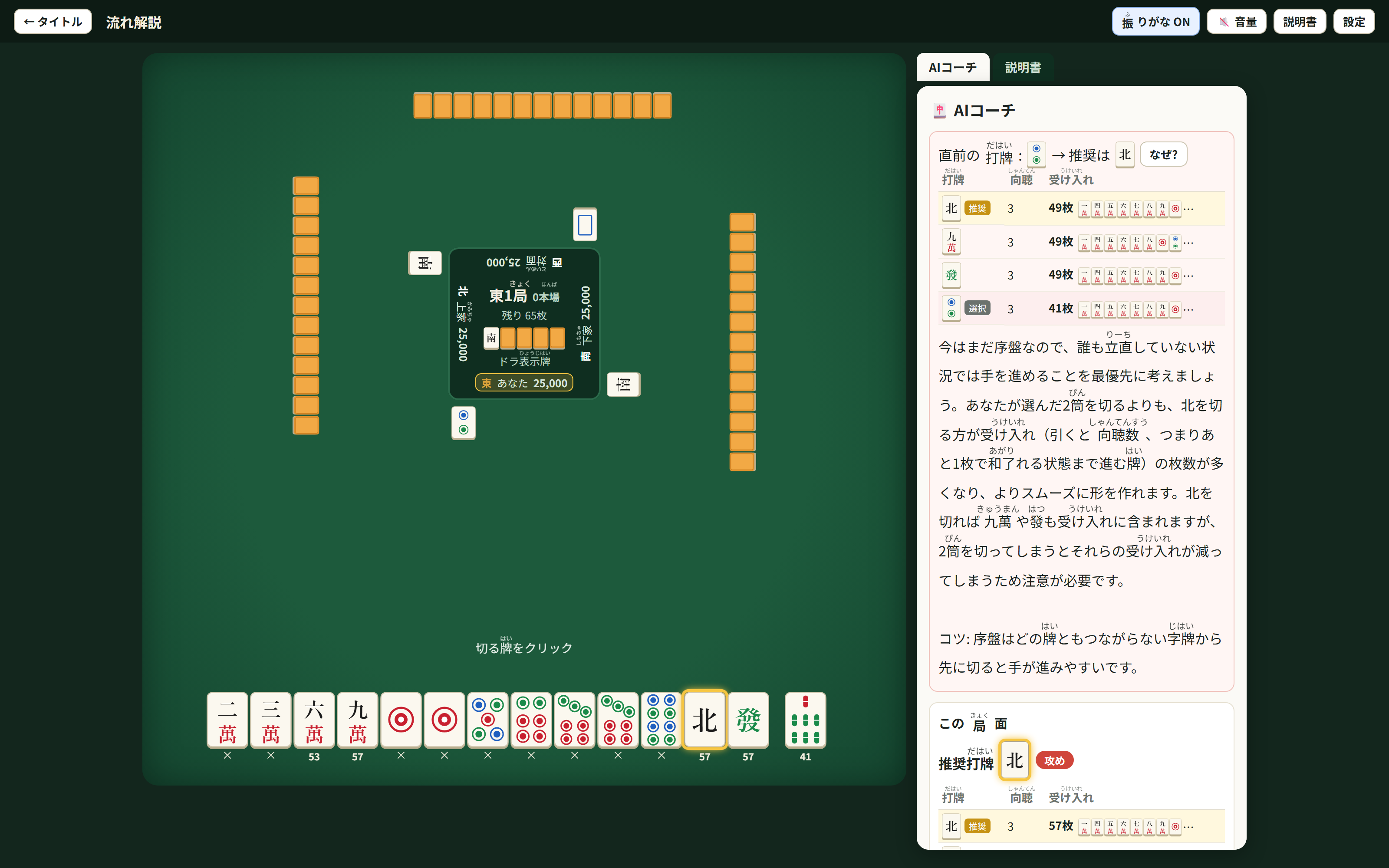The width and height of the screenshot is (1389, 868).
Task: Click the 2-pin tile in 直前の打牌 line
Action: coord(1036,155)
